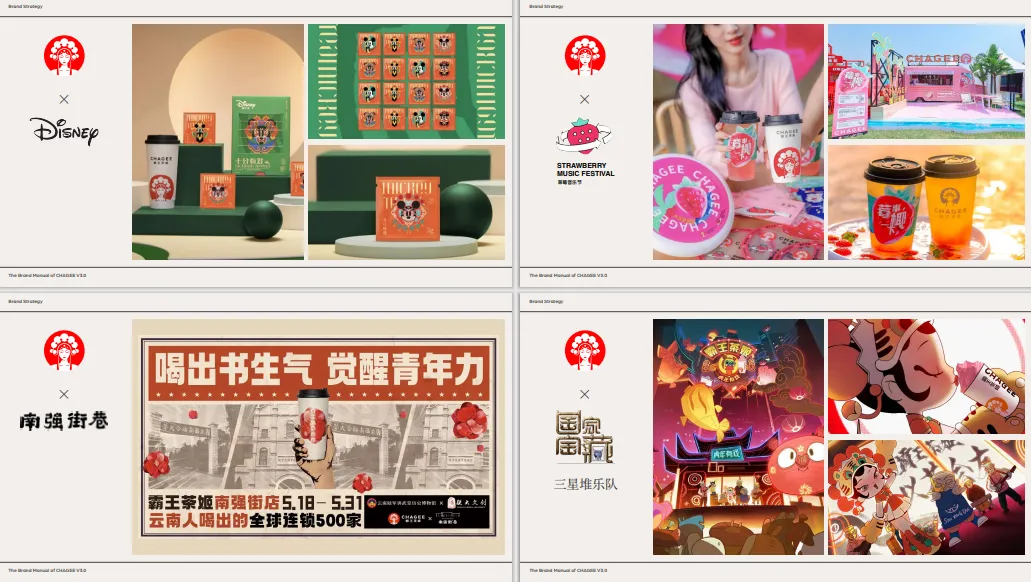The image size is (1031, 582).
Task: Click the poster line 云南人喝出的全球连锁500家
Action: click(254, 521)
